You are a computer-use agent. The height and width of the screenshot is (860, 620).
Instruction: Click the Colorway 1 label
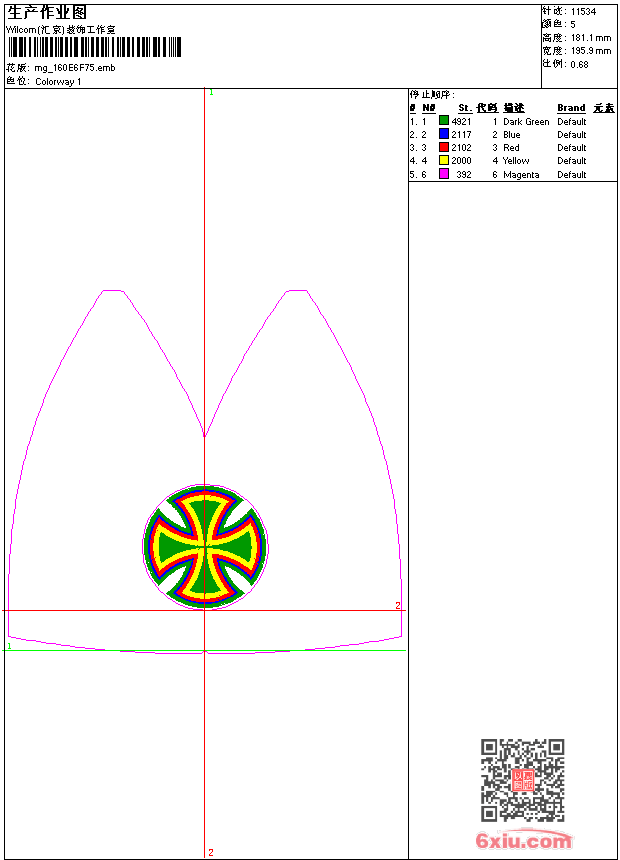click(x=58, y=81)
